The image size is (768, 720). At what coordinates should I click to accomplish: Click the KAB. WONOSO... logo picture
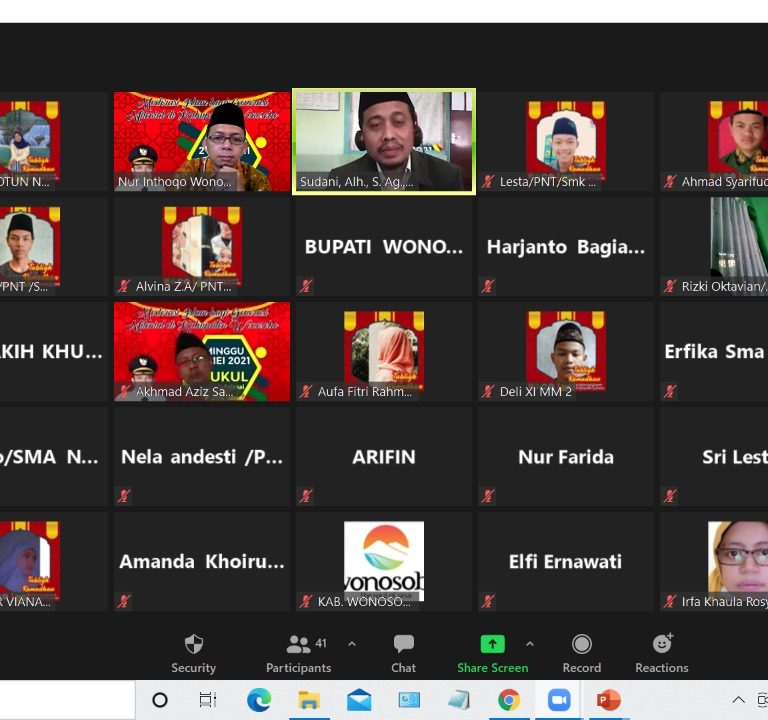(x=384, y=561)
